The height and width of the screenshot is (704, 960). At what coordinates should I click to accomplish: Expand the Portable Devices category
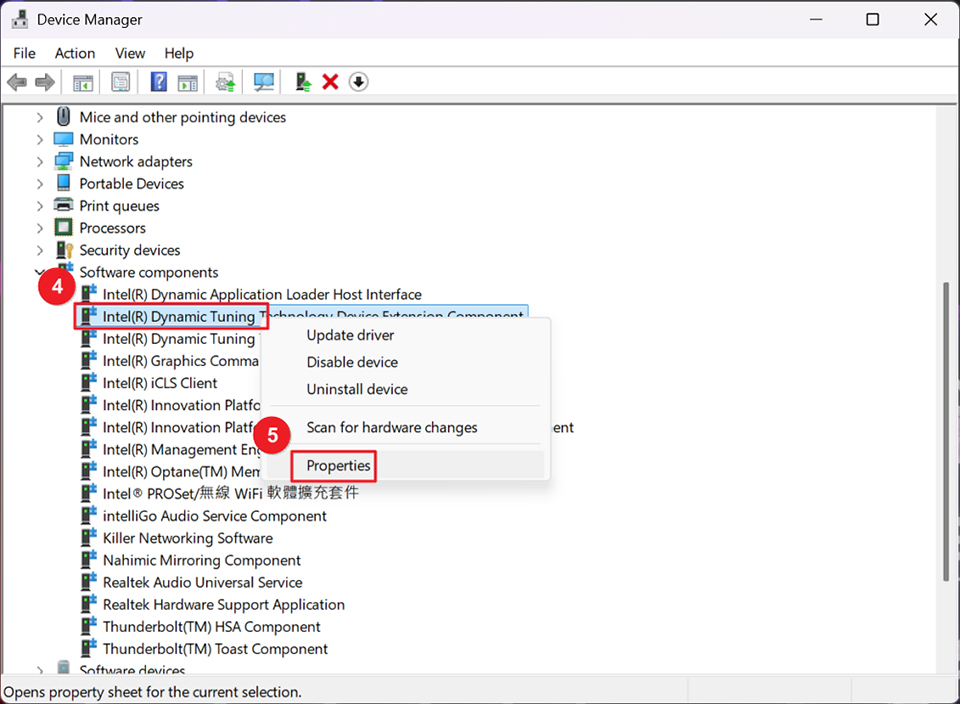click(x=40, y=184)
